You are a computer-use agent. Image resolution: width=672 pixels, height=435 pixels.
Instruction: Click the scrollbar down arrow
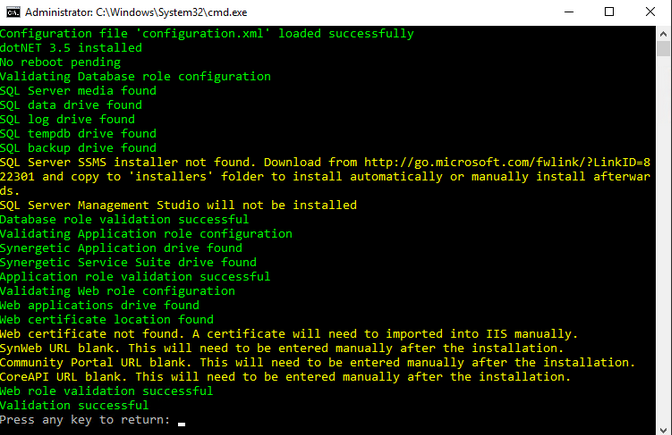point(663,429)
